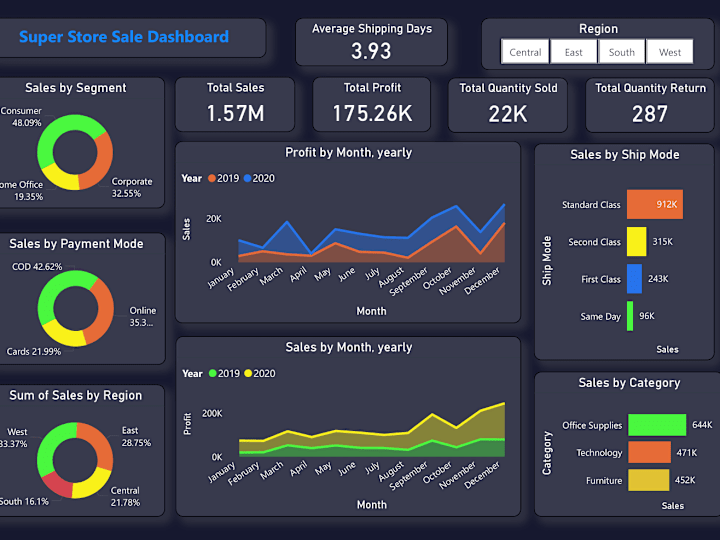Click the blue 2020 legend marker in Profit chart
The image size is (720, 540).
click(x=248, y=178)
